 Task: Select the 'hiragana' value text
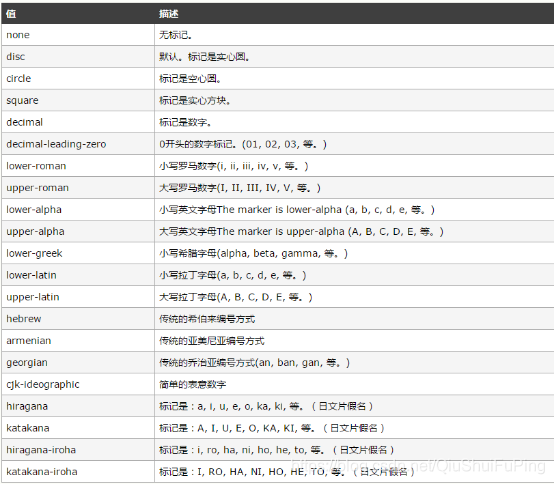tap(27, 406)
